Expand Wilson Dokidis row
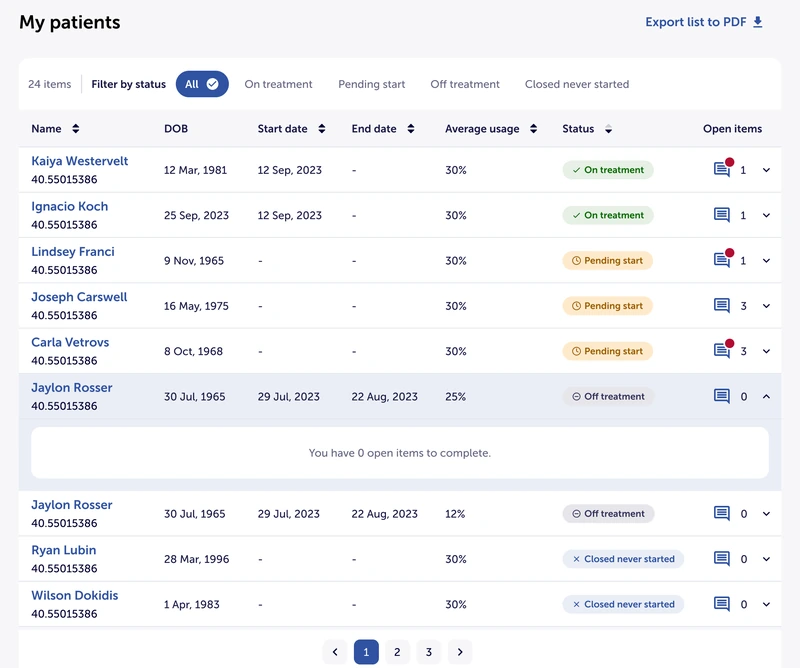The width and height of the screenshot is (800, 668). pos(766,604)
